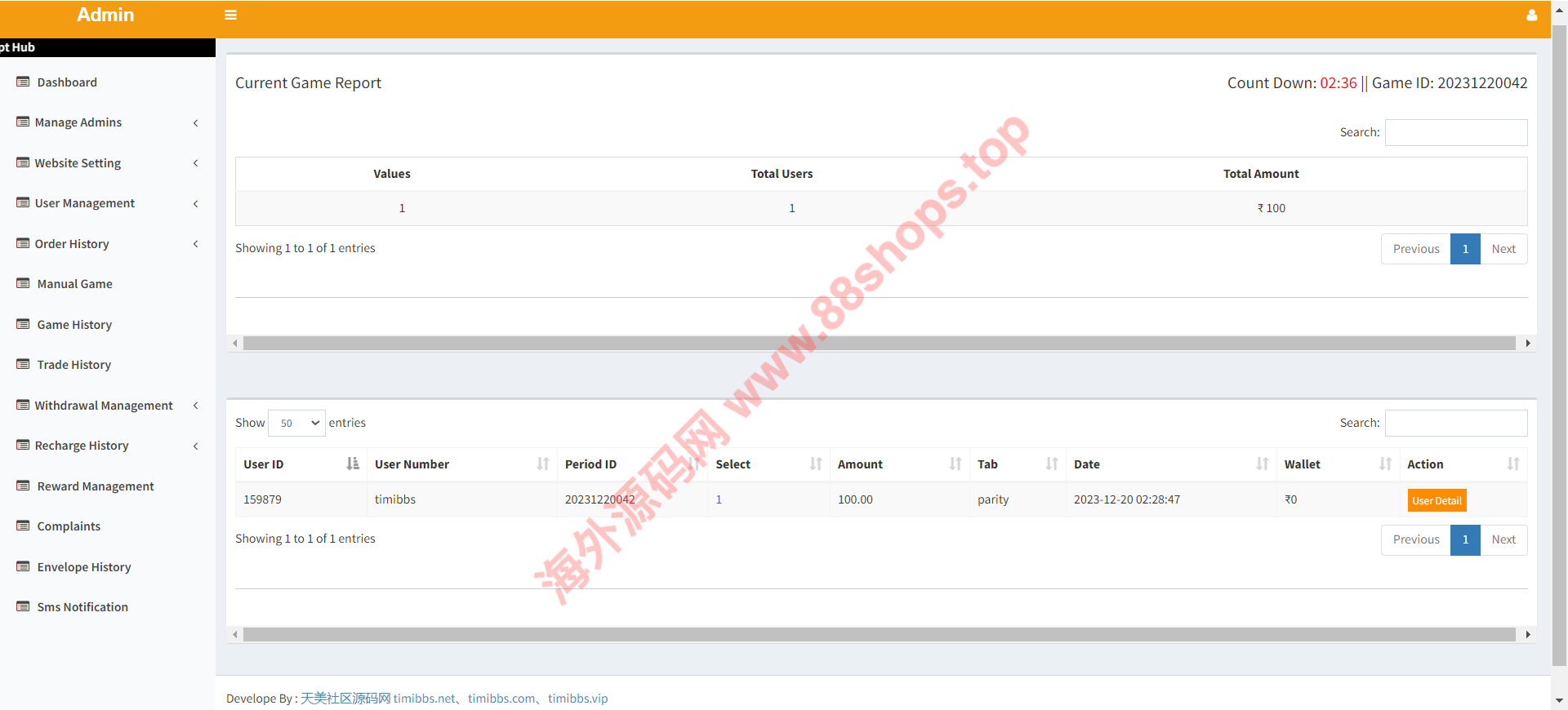1568x710 pixels.
Task: Go to Complaints in the sidebar
Action: pyautogui.click(x=69, y=526)
